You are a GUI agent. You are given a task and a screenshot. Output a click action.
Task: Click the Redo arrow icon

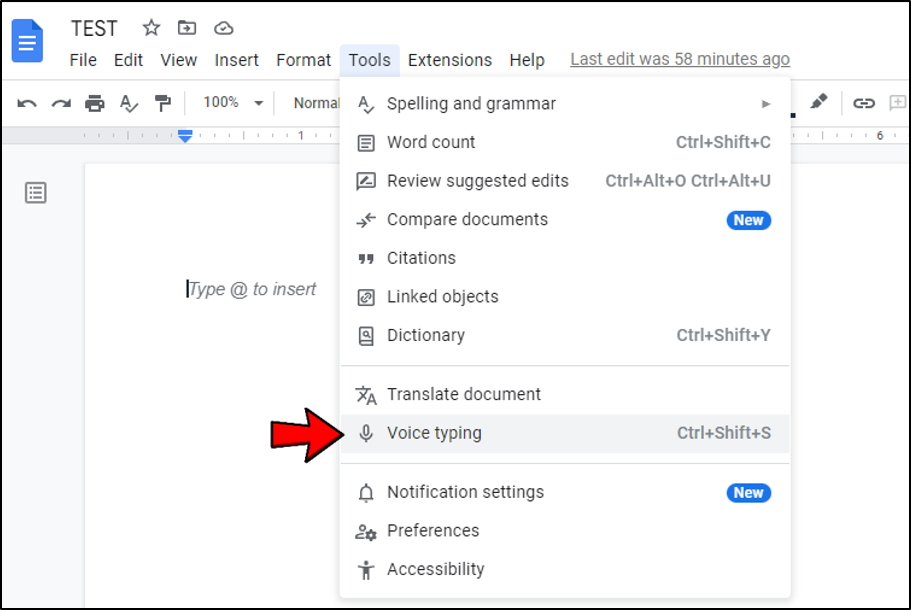[x=61, y=103]
